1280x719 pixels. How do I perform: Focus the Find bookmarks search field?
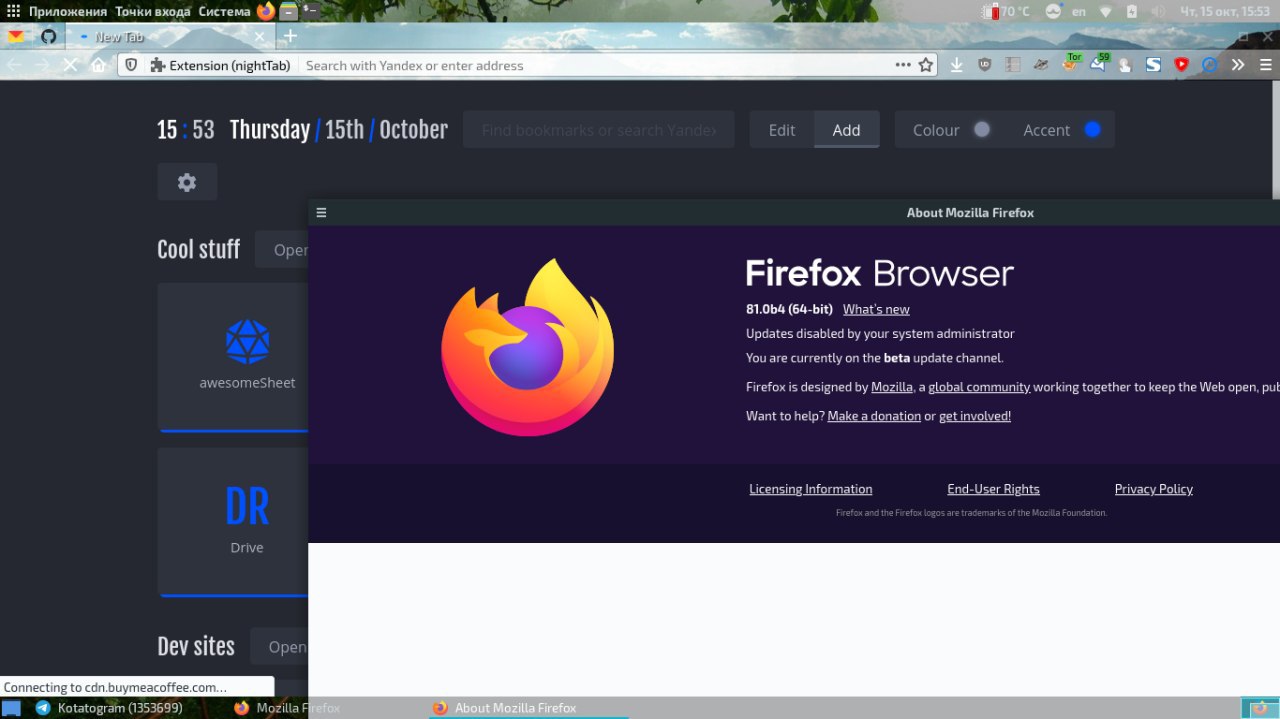click(599, 130)
